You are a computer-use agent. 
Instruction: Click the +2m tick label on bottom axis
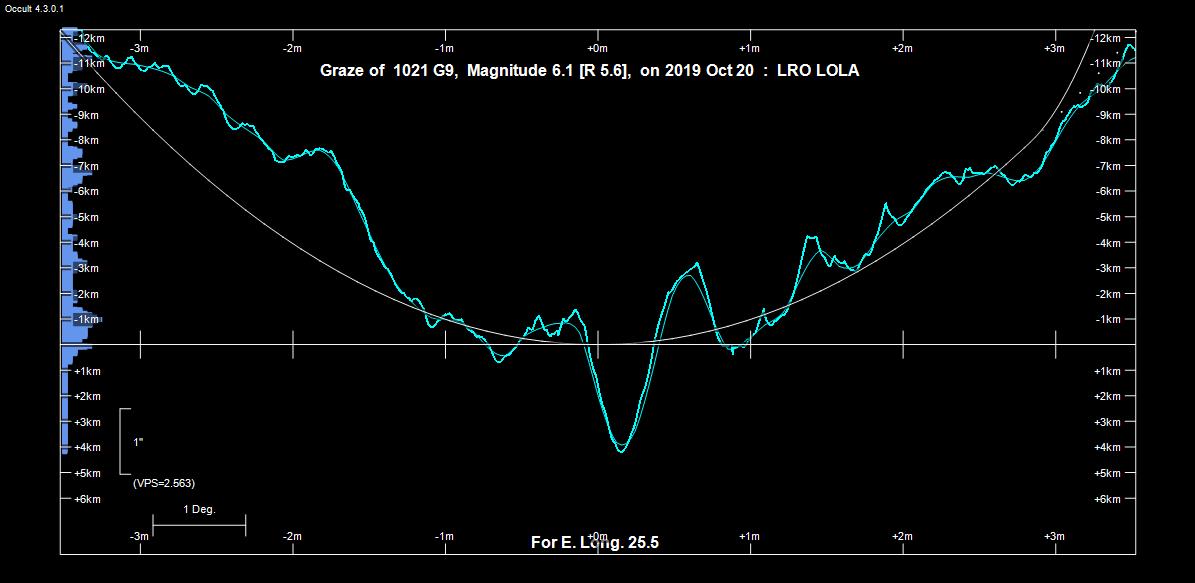pyautogui.click(x=902, y=537)
